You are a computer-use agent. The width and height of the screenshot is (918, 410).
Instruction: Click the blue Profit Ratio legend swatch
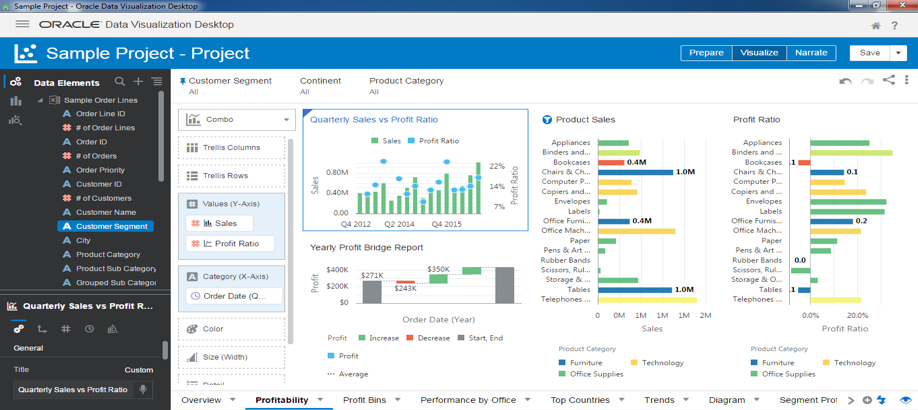(x=411, y=141)
